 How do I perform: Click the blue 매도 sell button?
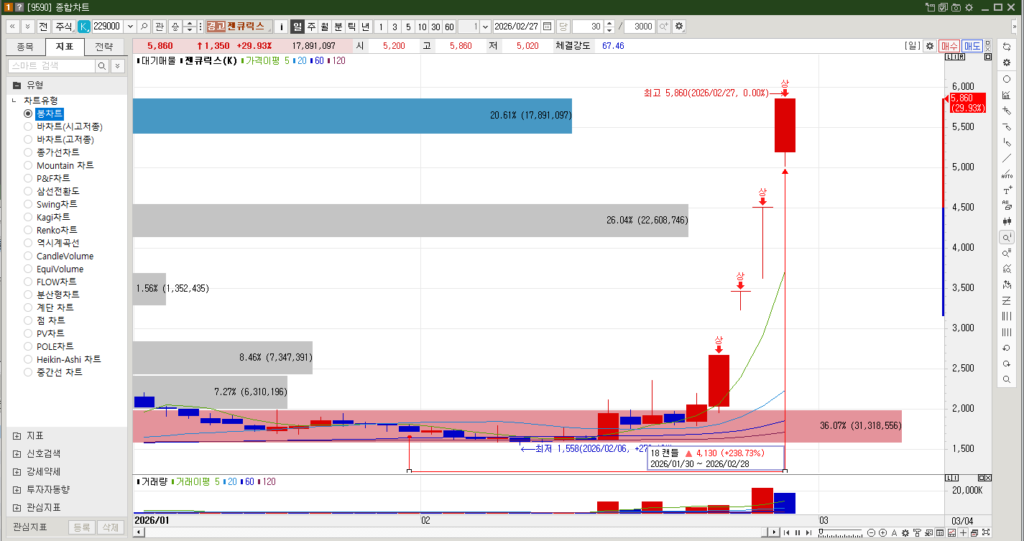[973, 46]
